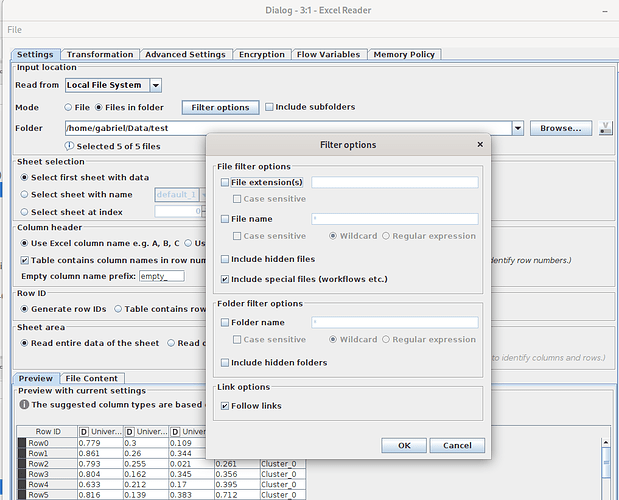Click second column header 'Univer...'
Screen dimensions: 619x500
(146, 431)
